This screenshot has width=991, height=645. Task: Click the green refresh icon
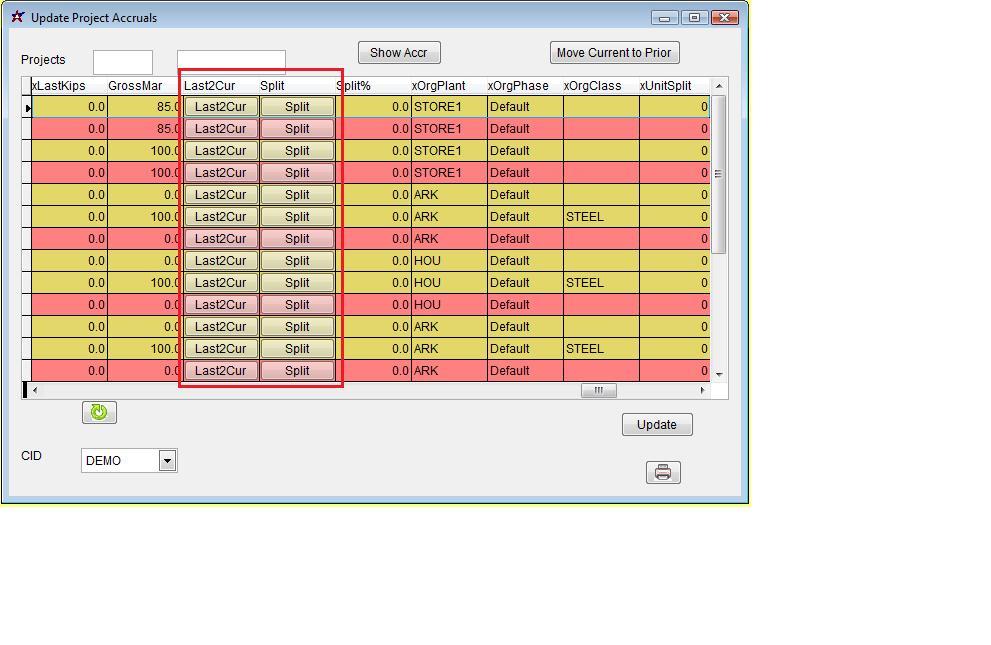[x=99, y=412]
